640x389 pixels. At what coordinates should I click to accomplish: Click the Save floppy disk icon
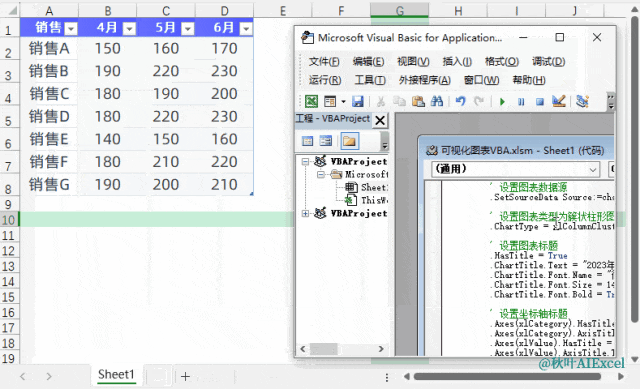click(358, 101)
